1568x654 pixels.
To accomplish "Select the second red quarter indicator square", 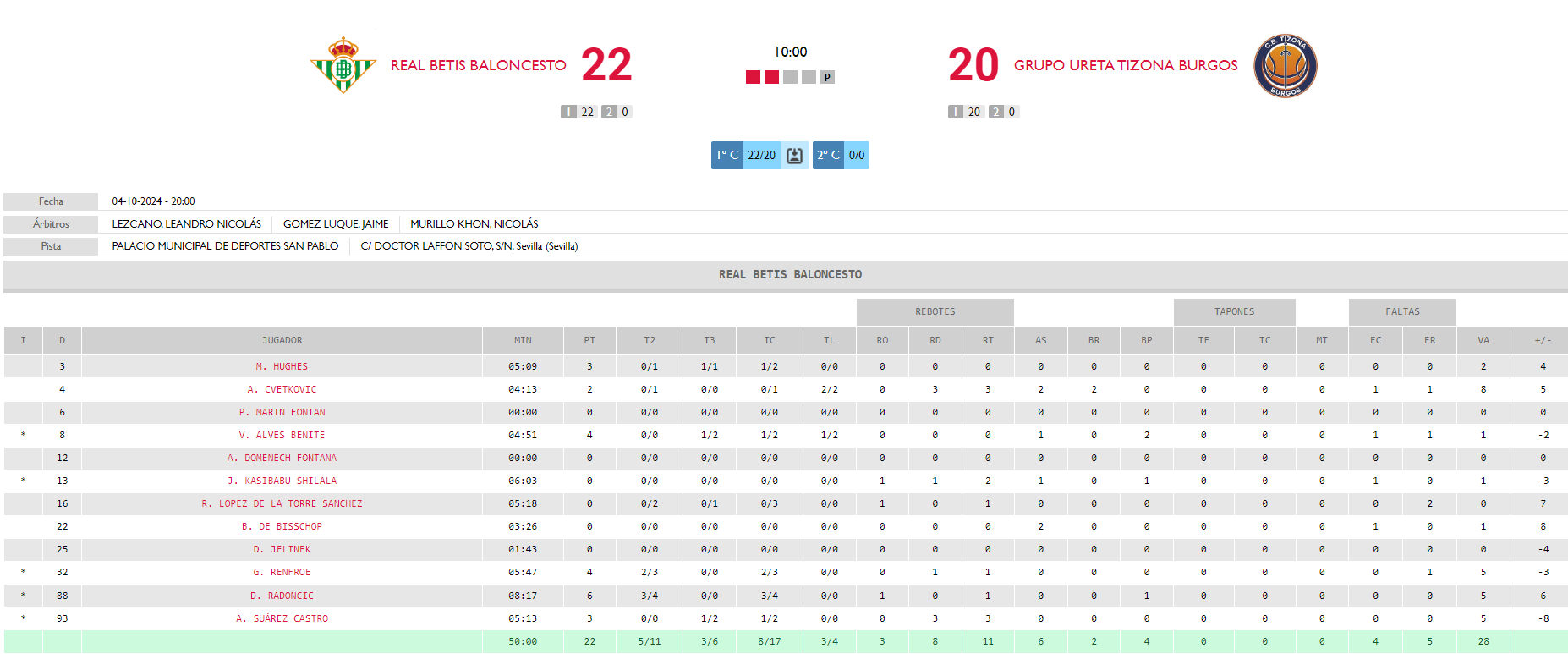I will [771, 77].
